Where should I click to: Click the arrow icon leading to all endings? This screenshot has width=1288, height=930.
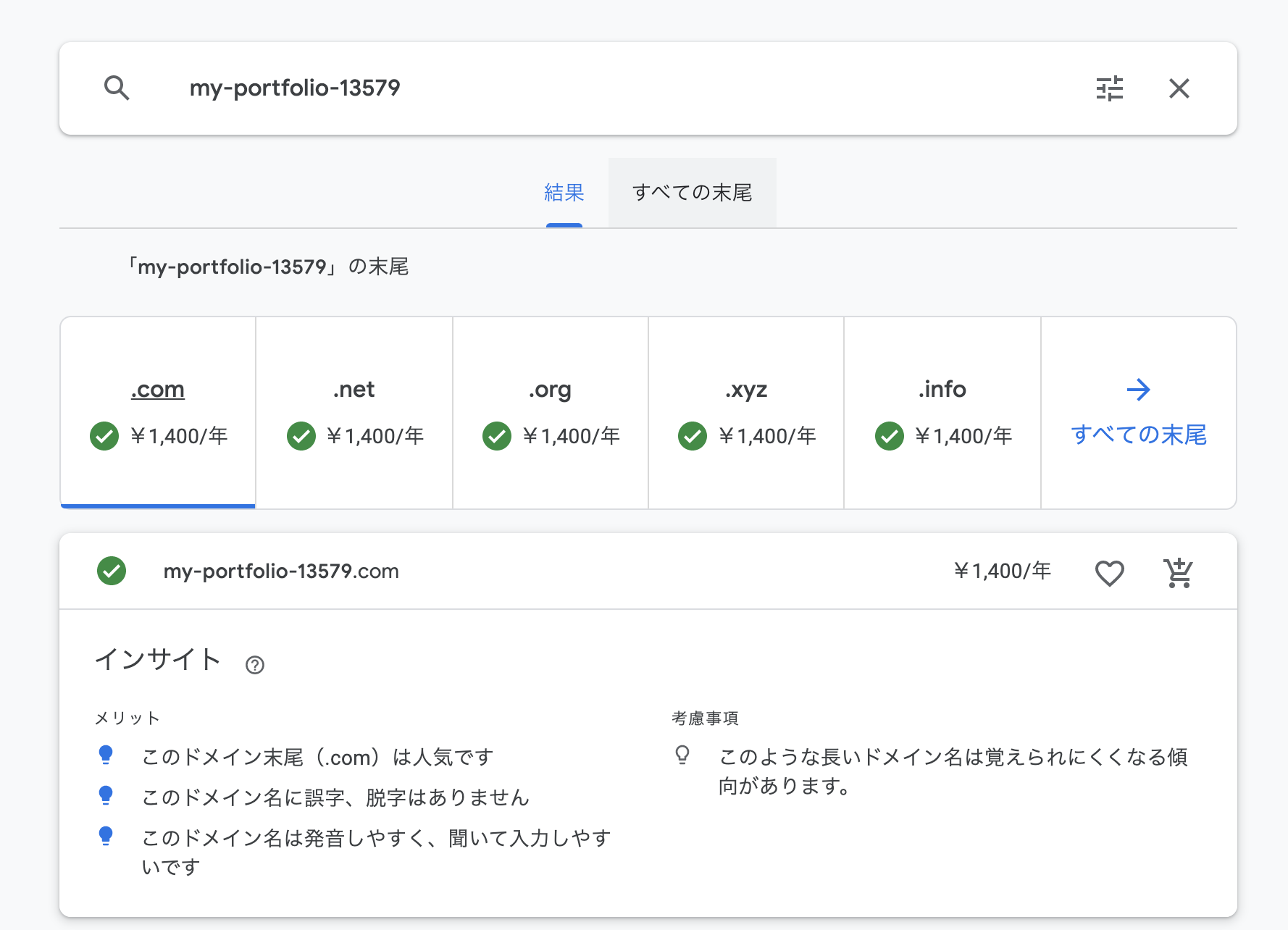pyautogui.click(x=1138, y=390)
